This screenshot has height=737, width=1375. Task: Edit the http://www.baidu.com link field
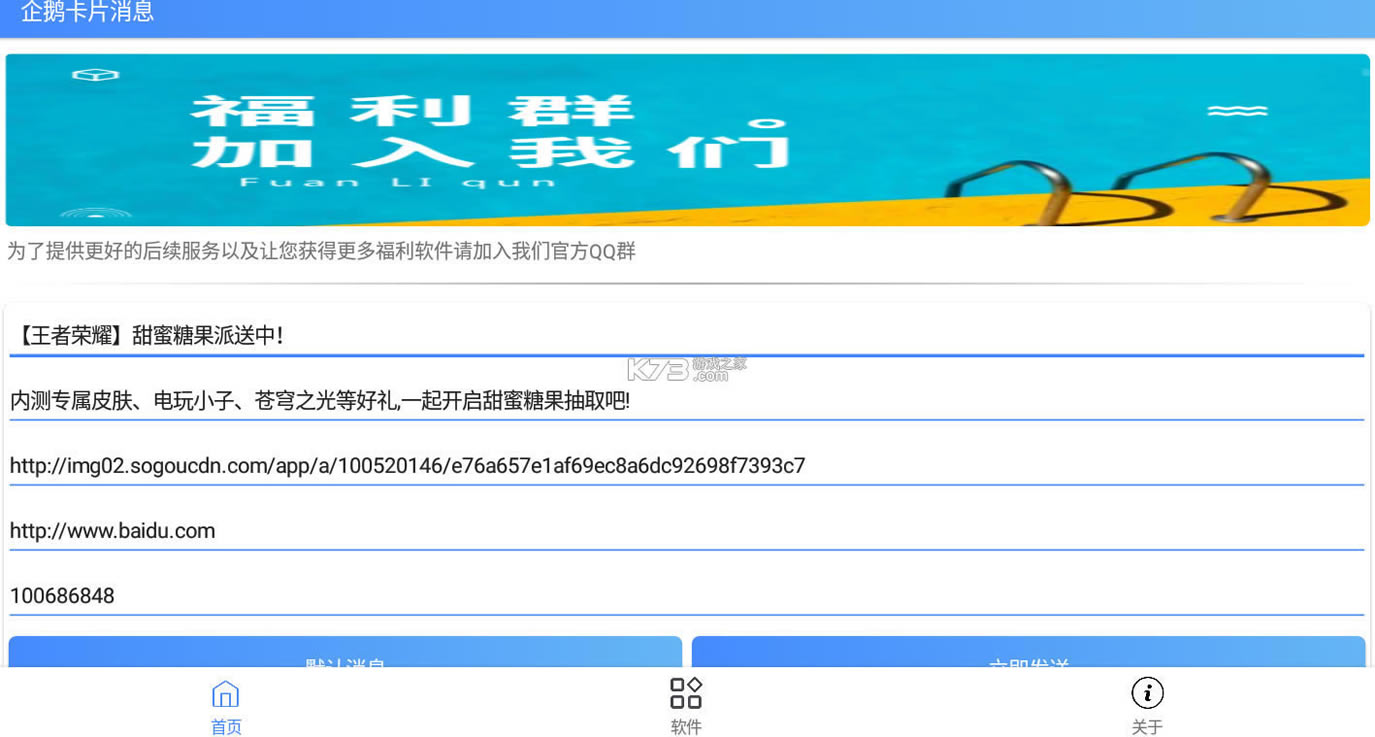tap(687, 531)
